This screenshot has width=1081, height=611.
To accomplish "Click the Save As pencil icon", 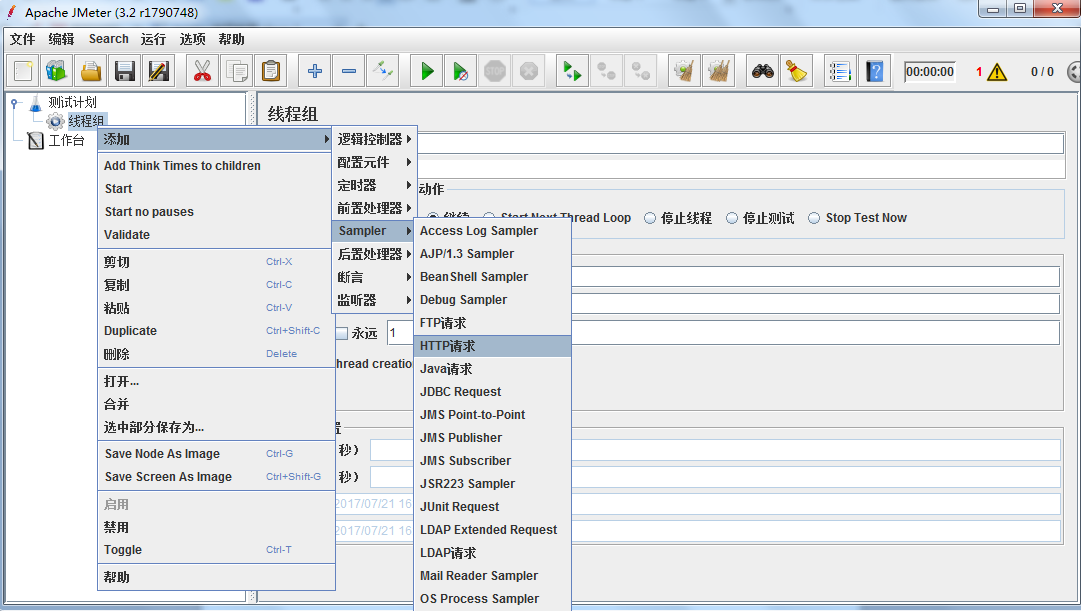I will coord(159,71).
